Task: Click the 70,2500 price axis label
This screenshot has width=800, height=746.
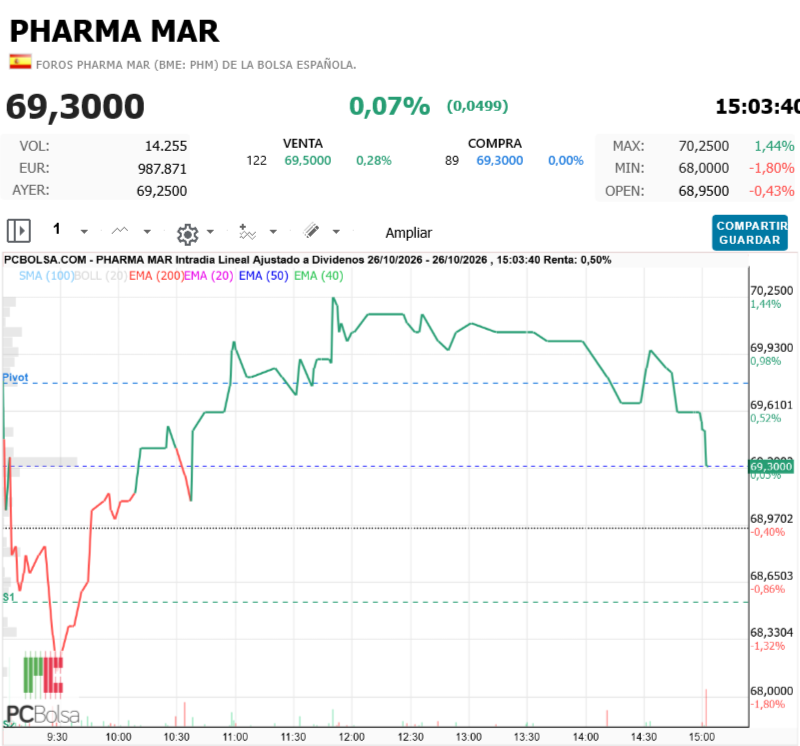Action: click(x=771, y=290)
